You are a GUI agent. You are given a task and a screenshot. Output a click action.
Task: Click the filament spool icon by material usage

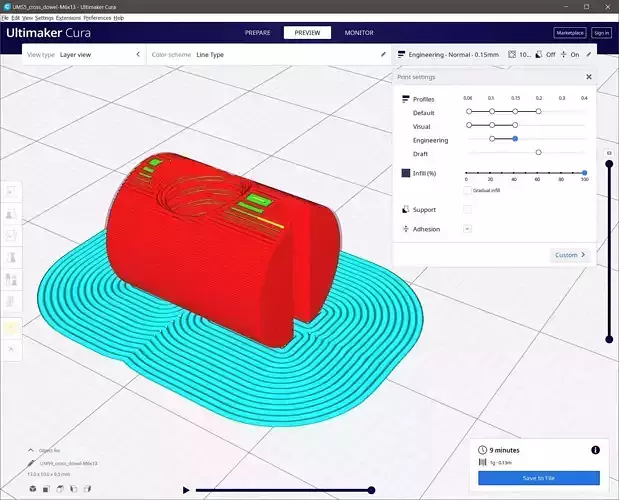click(482, 463)
